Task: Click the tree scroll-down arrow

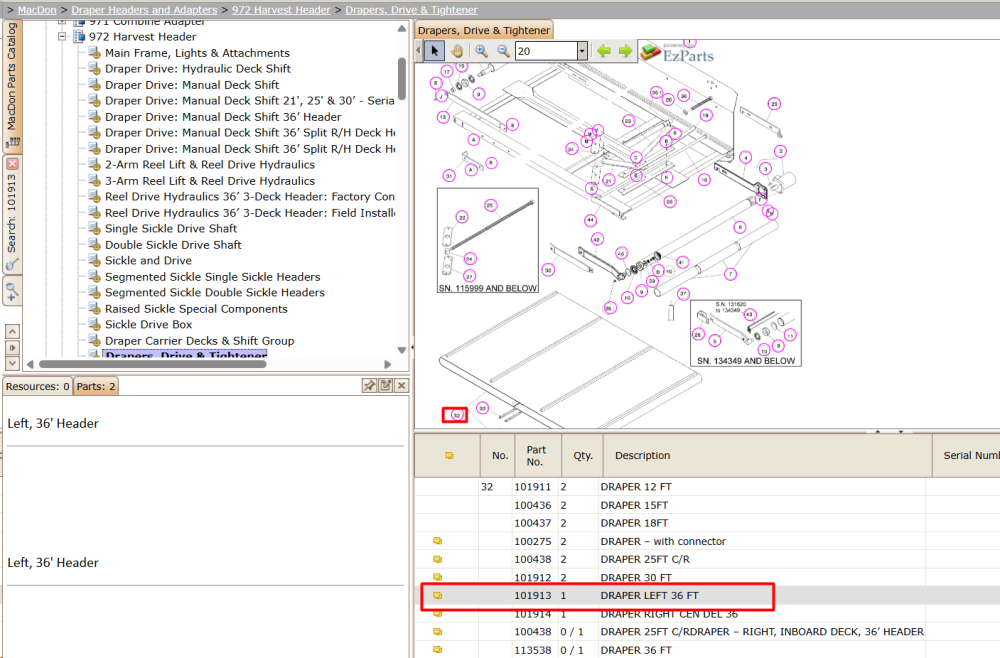Action: tap(402, 350)
